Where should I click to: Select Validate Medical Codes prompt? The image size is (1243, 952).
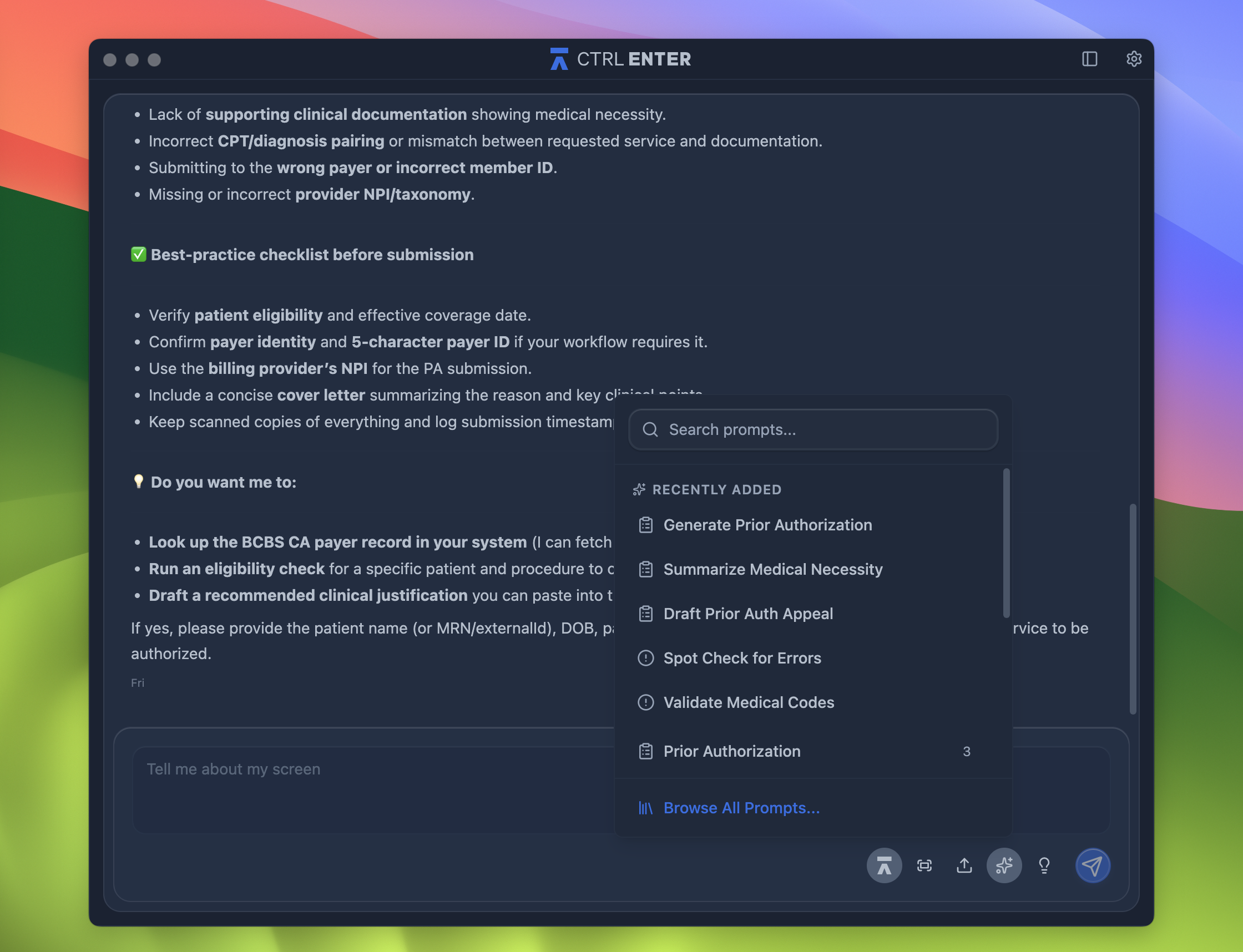click(748, 702)
